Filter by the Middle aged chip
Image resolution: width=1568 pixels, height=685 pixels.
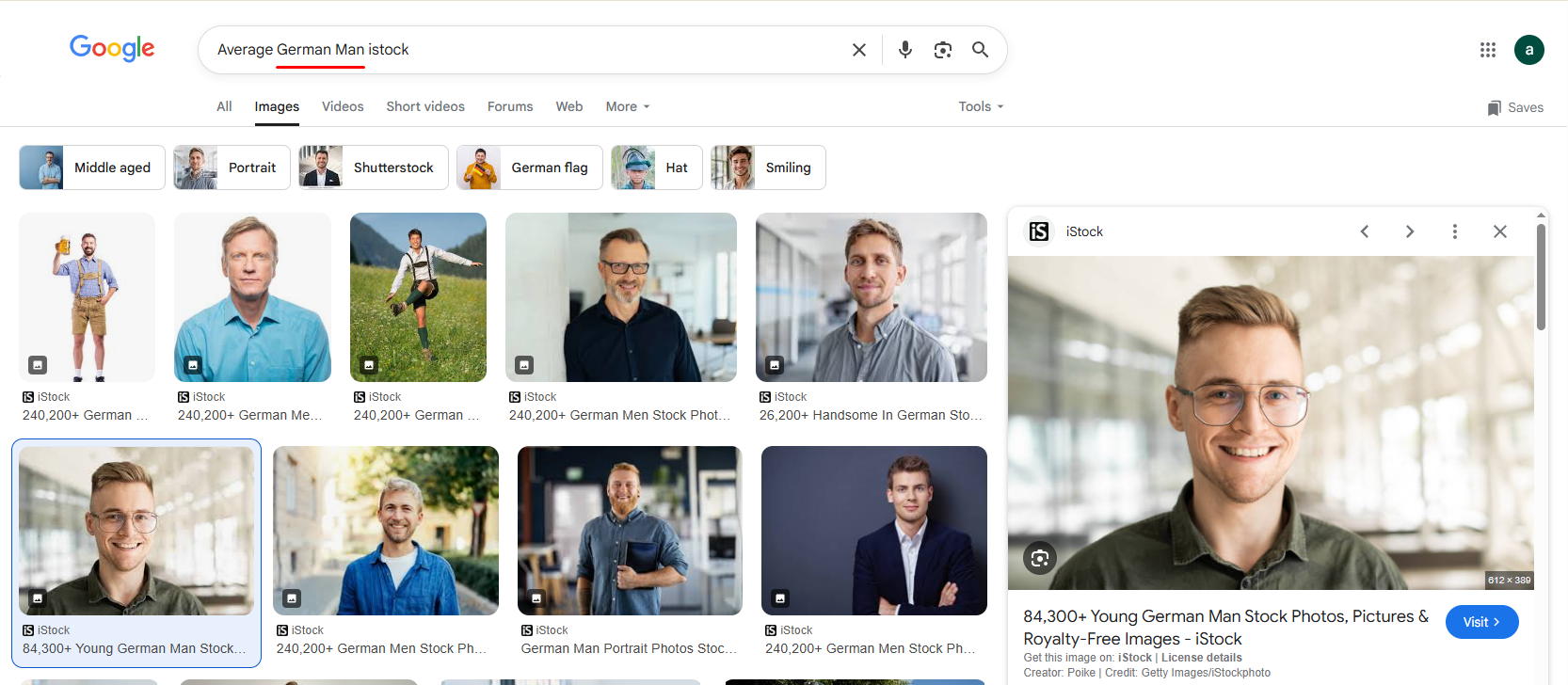(92, 167)
